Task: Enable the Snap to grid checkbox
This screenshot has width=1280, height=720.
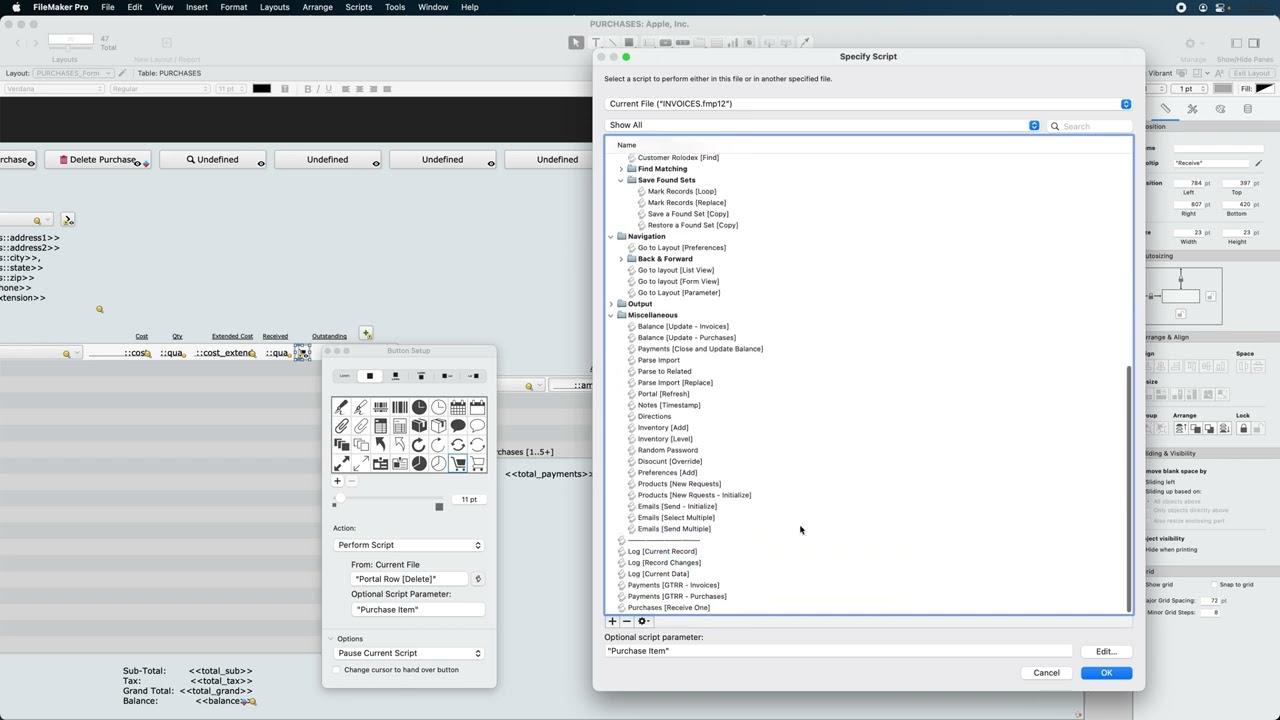Action: tap(1215, 585)
